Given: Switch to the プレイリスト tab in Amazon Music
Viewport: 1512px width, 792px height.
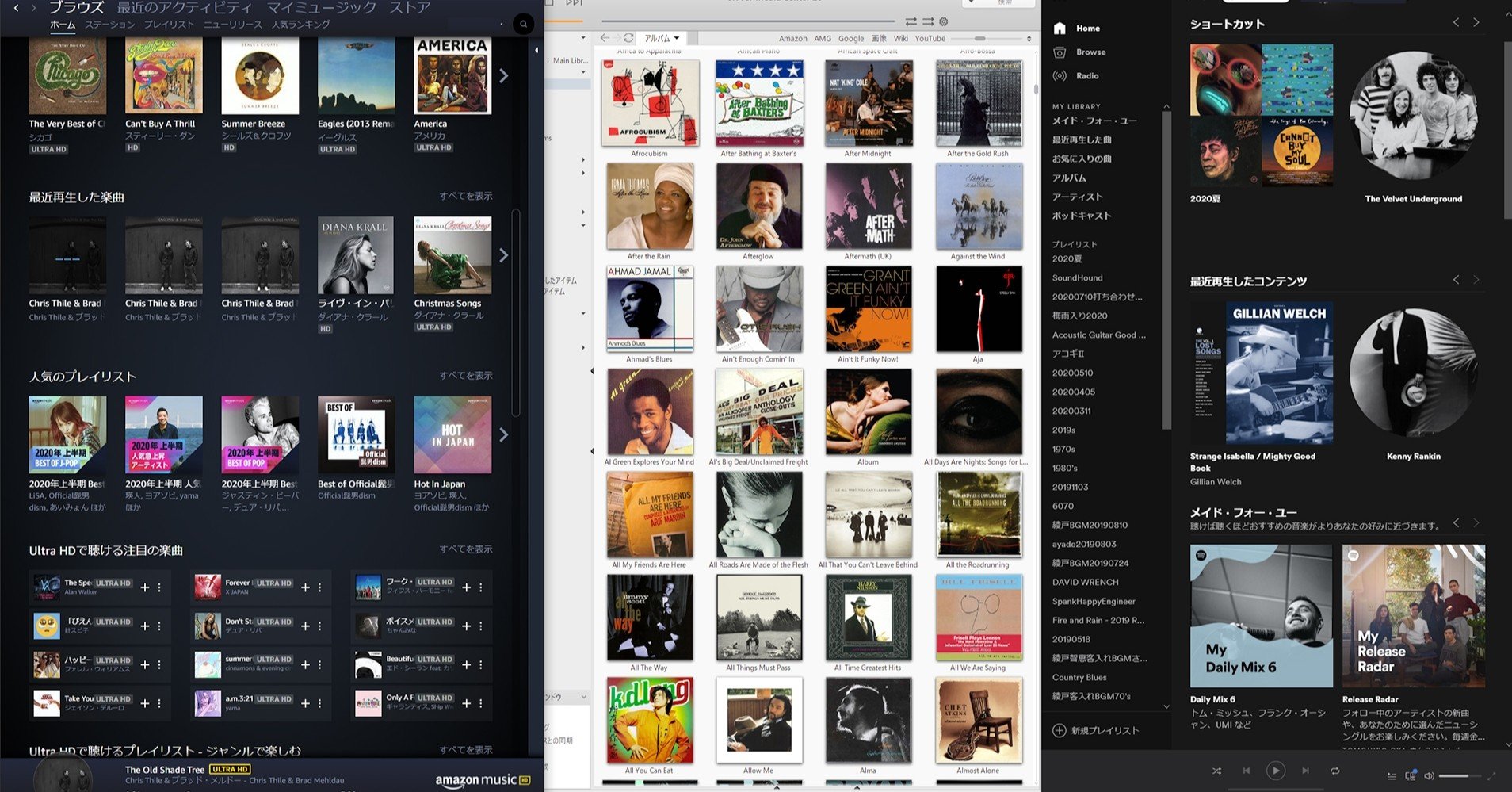Looking at the screenshot, I should [169, 25].
